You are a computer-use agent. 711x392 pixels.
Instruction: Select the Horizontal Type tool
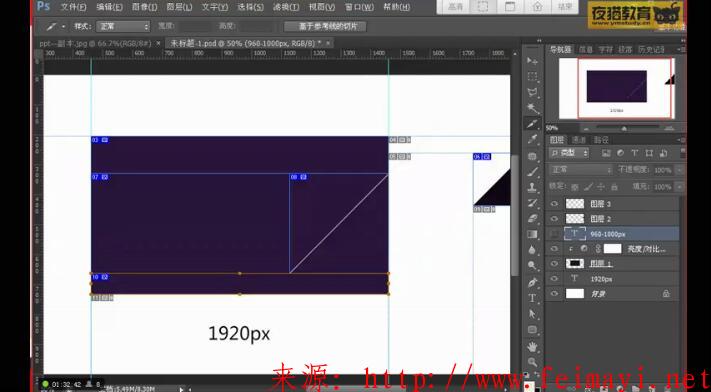532,298
